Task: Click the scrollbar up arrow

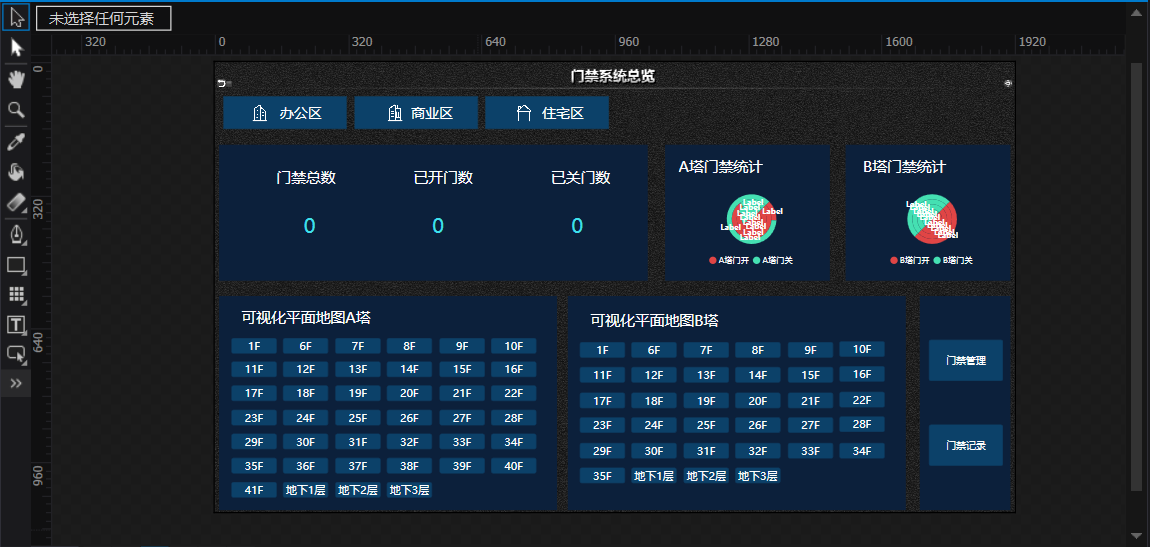Action: pos(1136,10)
